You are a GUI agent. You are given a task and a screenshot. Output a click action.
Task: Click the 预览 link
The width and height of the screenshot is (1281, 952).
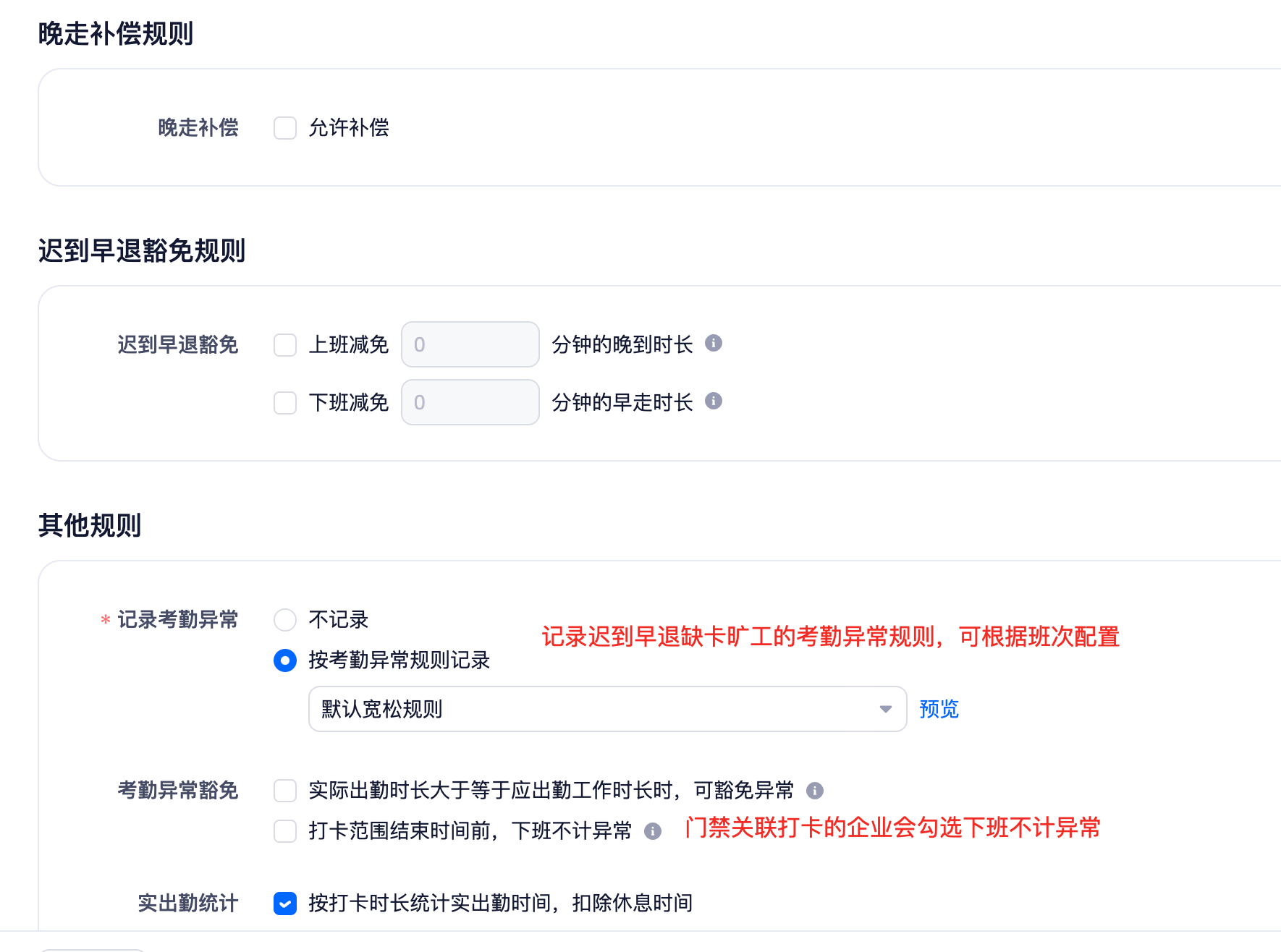[x=939, y=709]
